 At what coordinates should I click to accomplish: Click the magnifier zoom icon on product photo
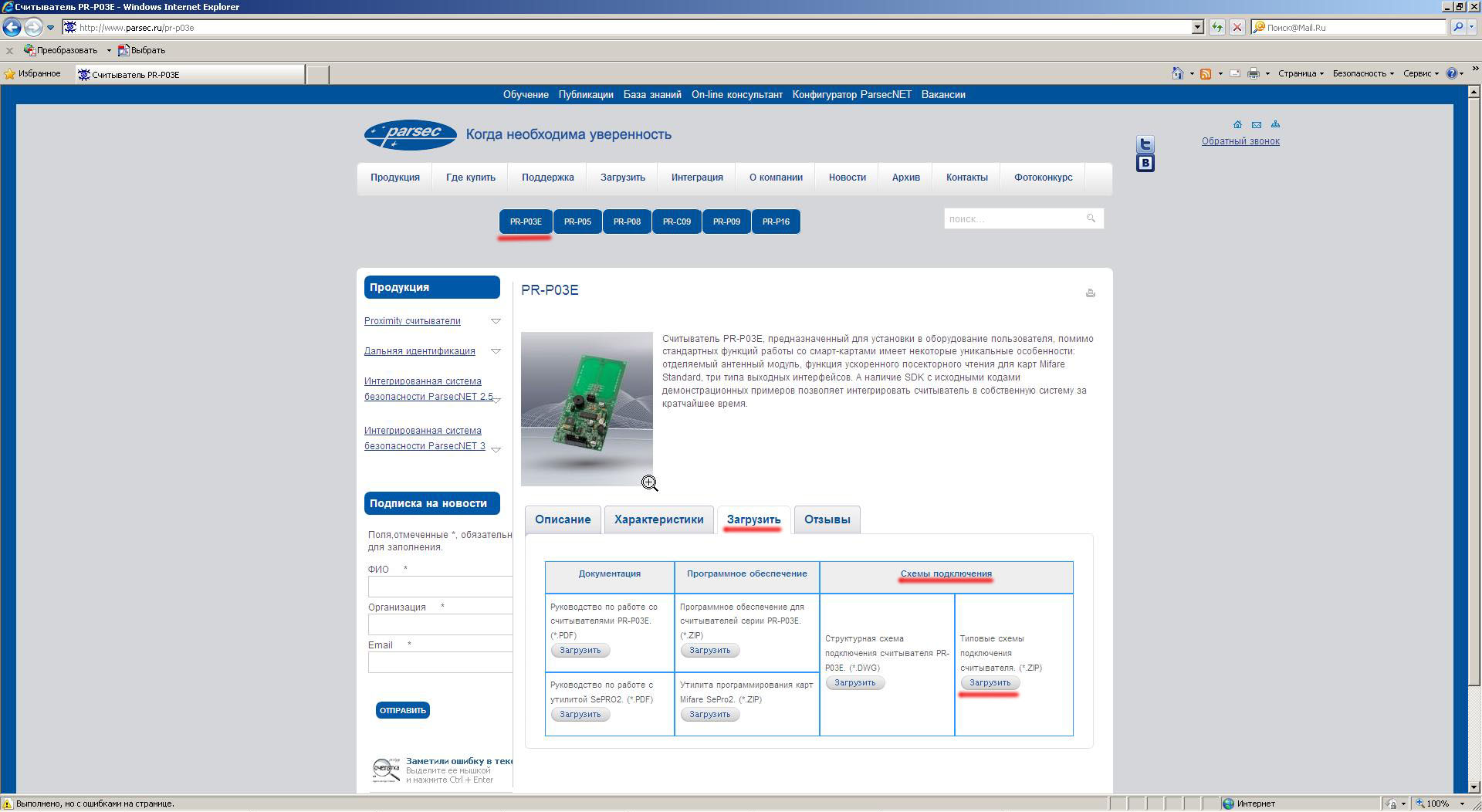[649, 483]
